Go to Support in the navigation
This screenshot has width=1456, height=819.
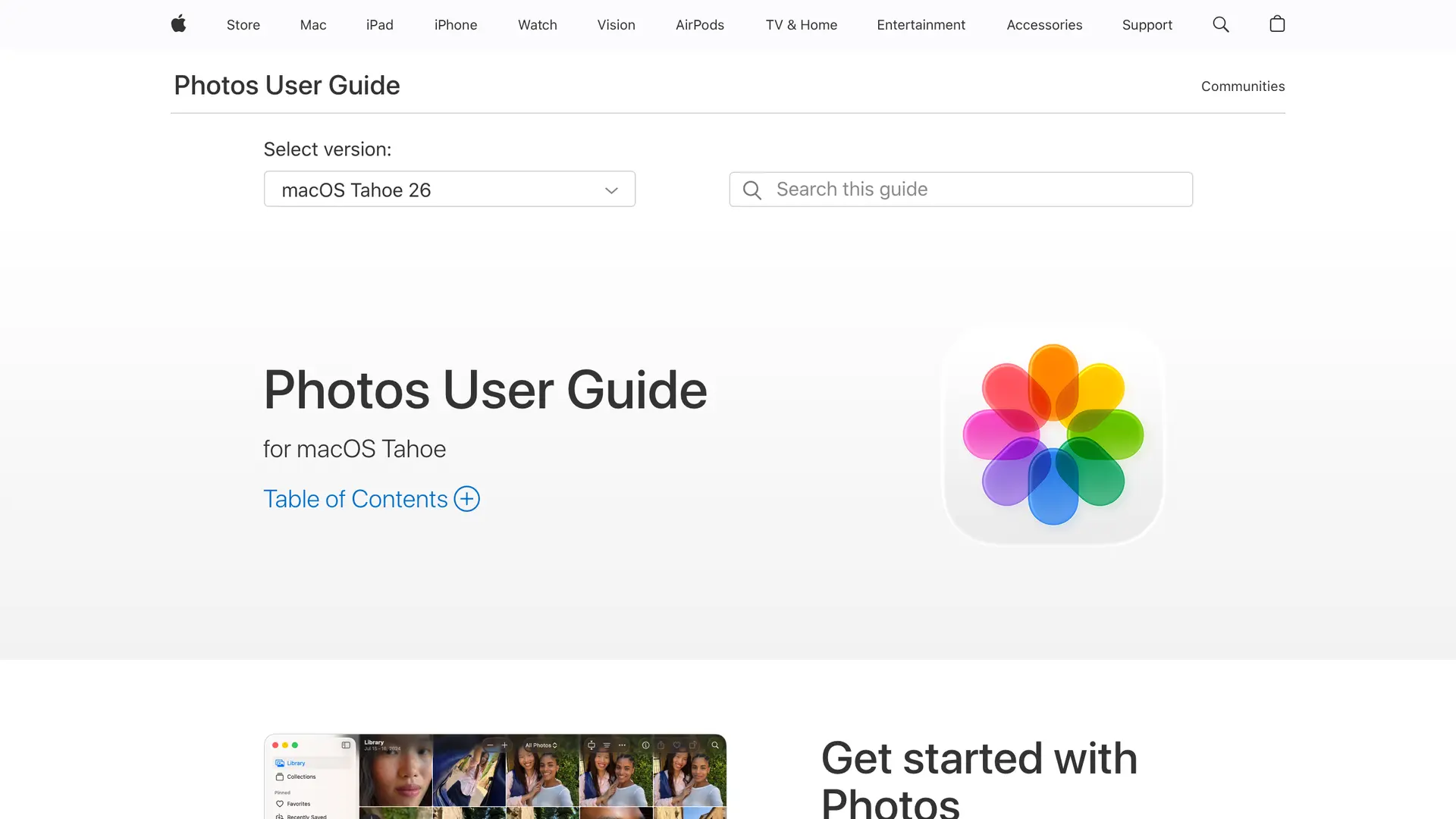(x=1147, y=25)
